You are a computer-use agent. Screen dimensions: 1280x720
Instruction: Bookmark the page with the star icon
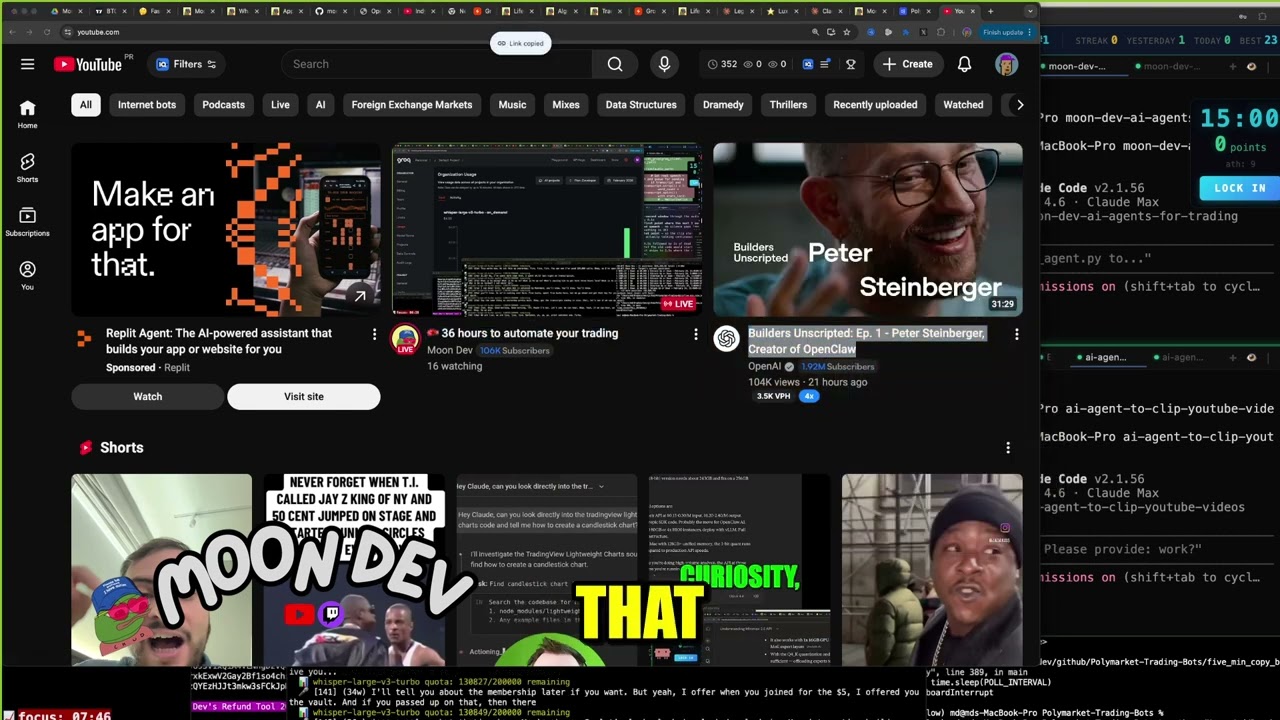coord(847,32)
